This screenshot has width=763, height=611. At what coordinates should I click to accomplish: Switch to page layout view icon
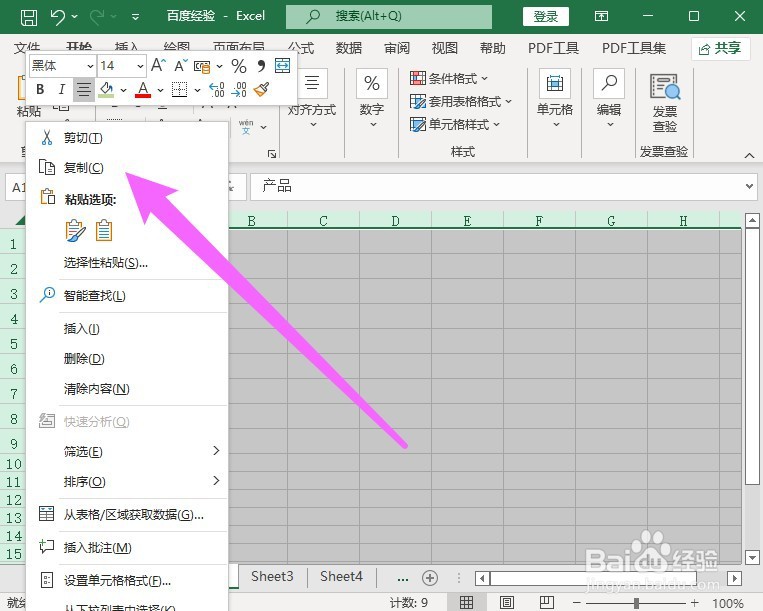507,603
